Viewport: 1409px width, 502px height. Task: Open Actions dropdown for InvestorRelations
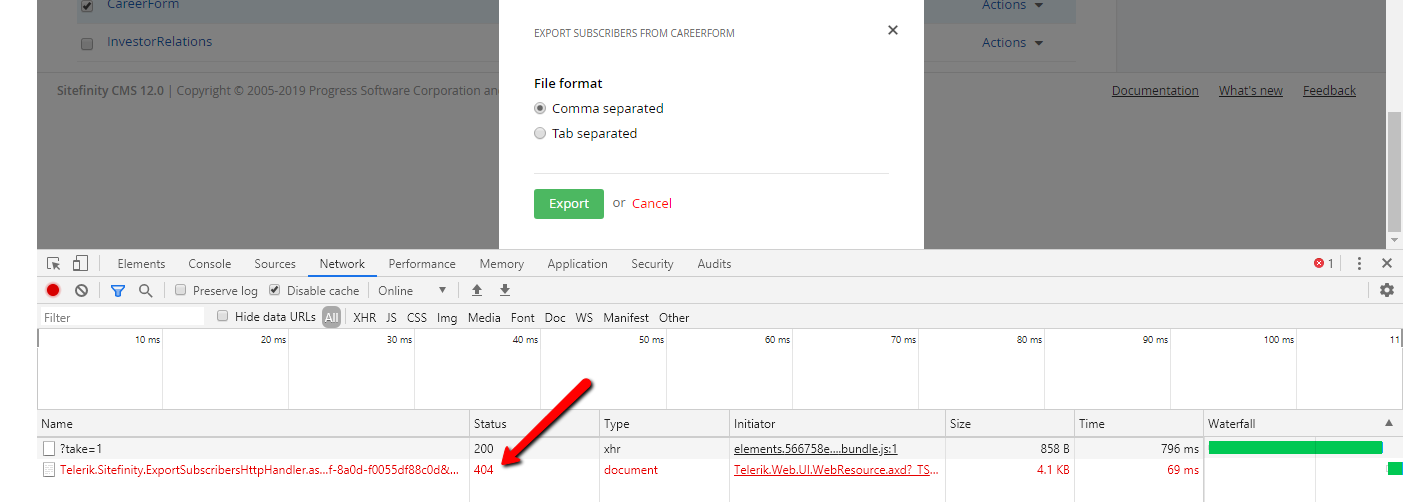click(x=1012, y=43)
